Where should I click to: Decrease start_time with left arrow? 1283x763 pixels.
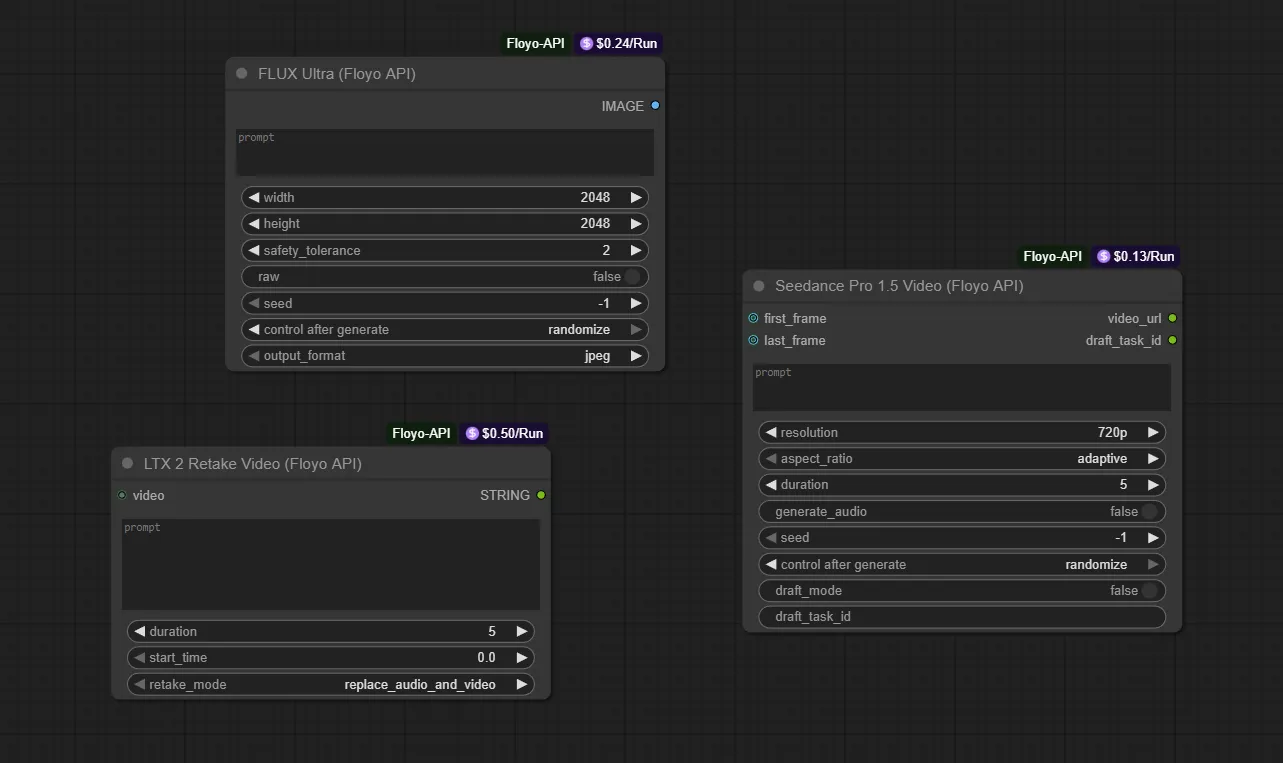(140, 657)
